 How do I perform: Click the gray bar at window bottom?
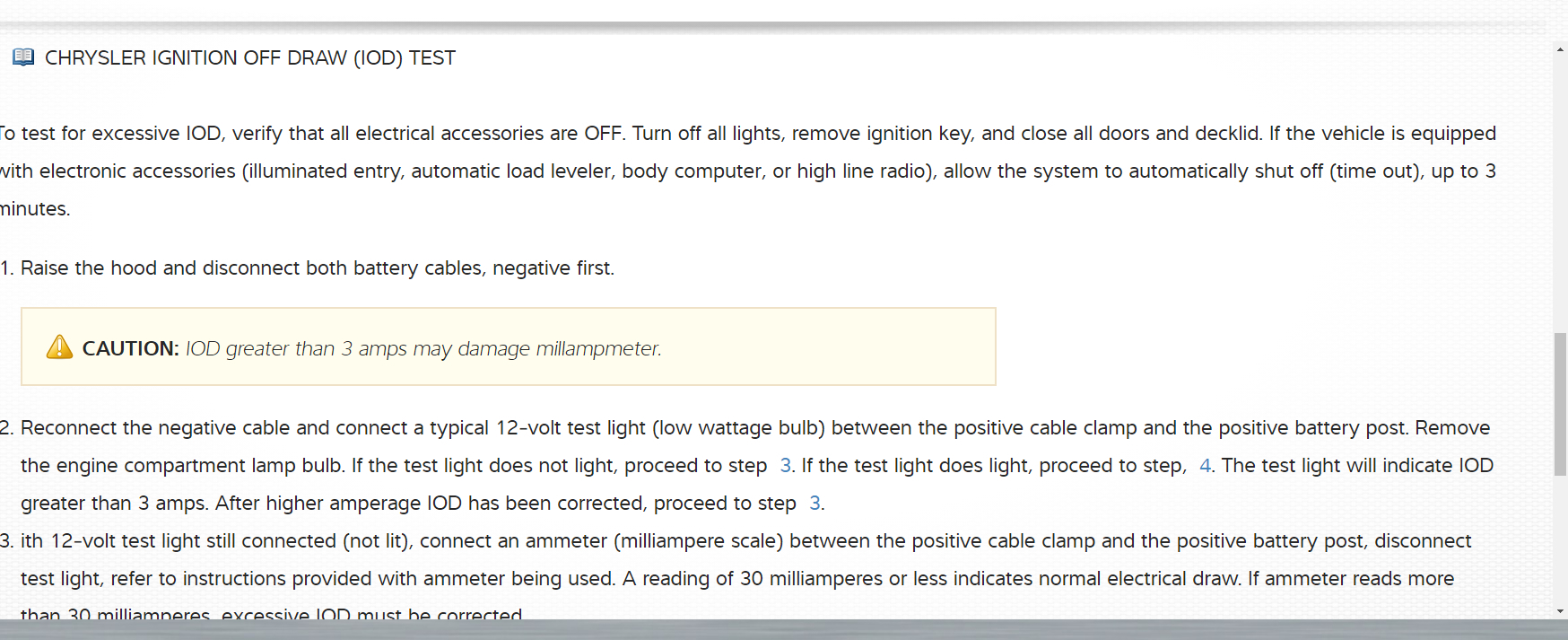[x=784, y=629]
